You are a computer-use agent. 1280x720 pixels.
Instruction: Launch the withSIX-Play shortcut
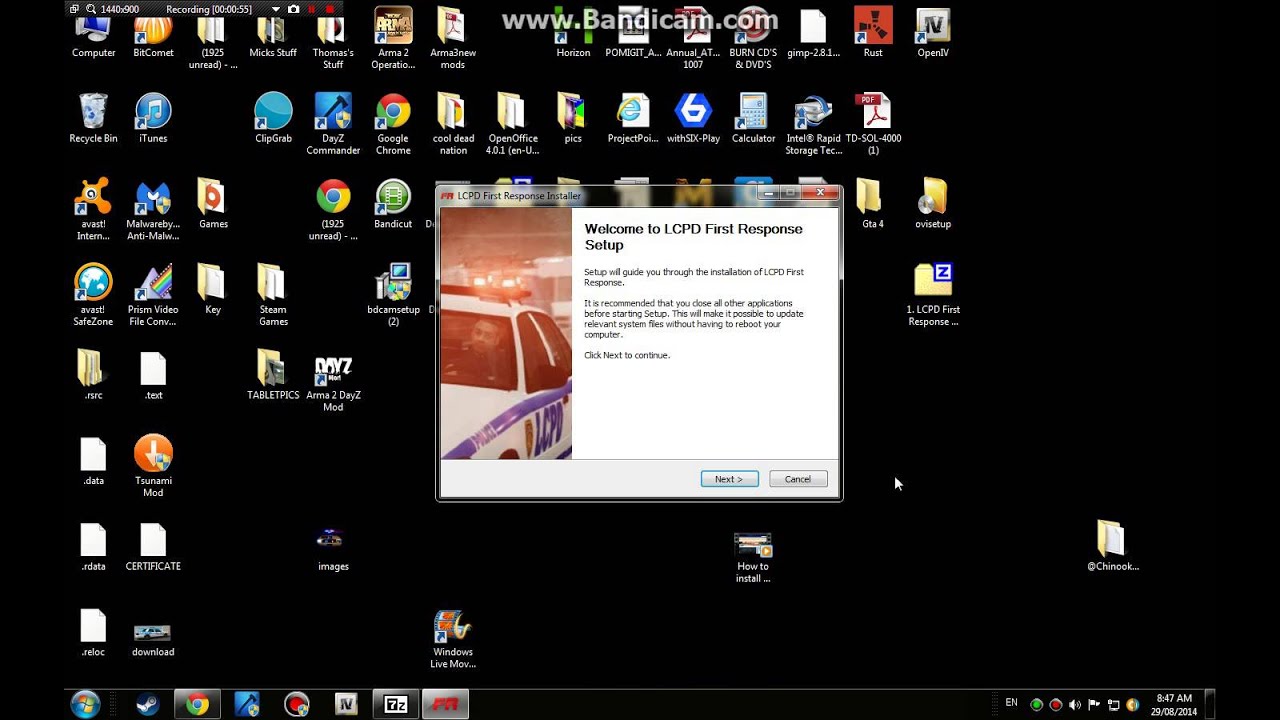[x=693, y=118]
